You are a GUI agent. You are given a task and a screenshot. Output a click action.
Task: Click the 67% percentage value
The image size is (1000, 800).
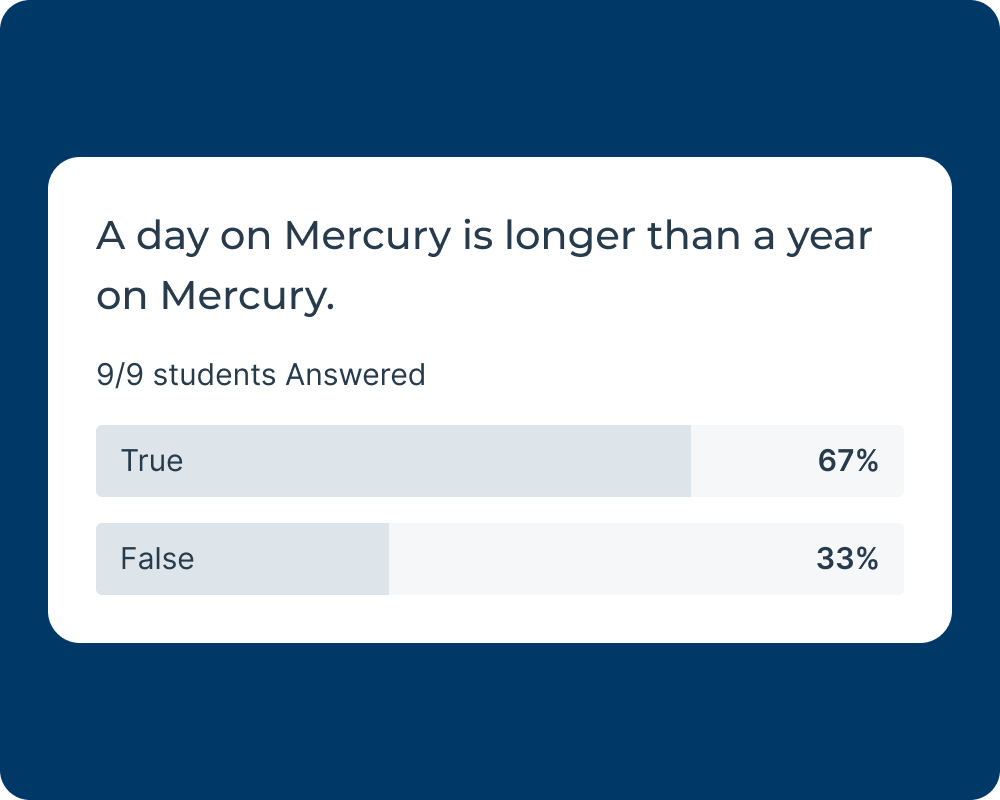pos(848,461)
